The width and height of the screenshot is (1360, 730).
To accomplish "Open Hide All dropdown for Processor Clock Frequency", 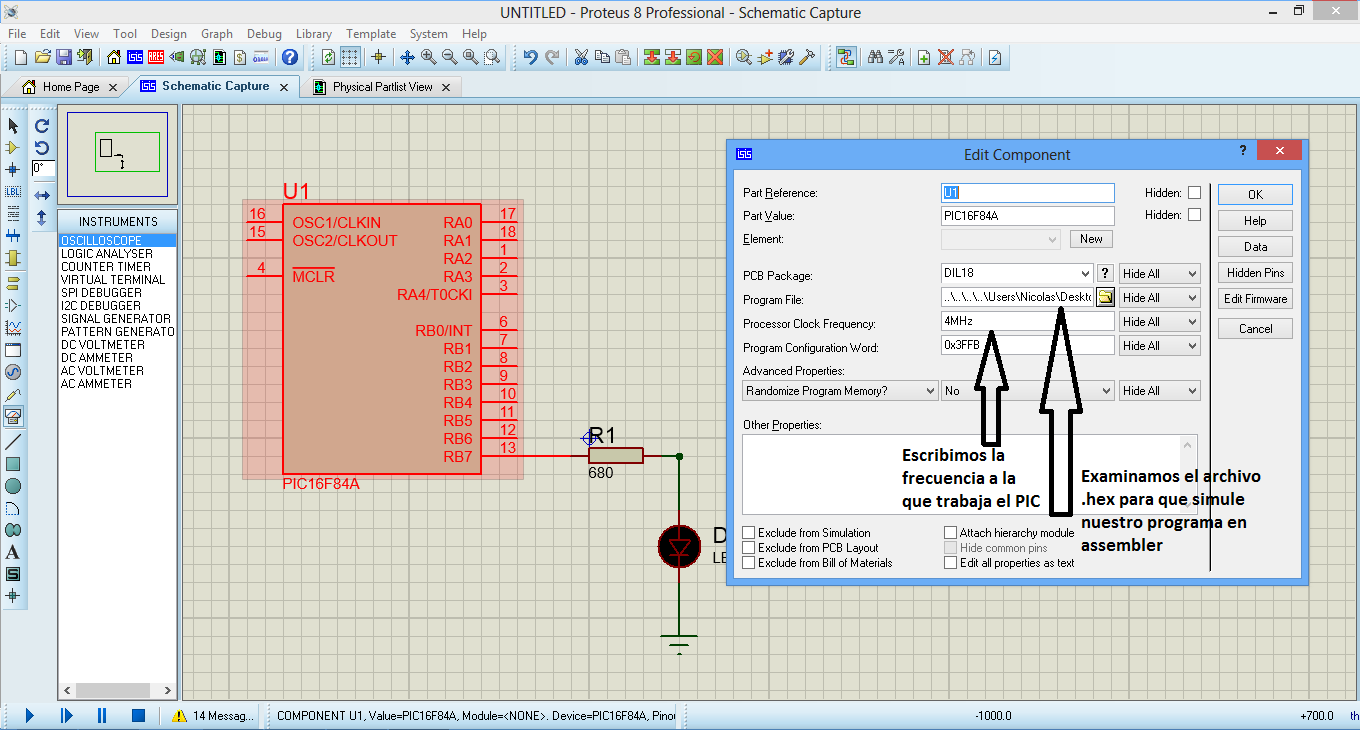I will tap(1159, 322).
